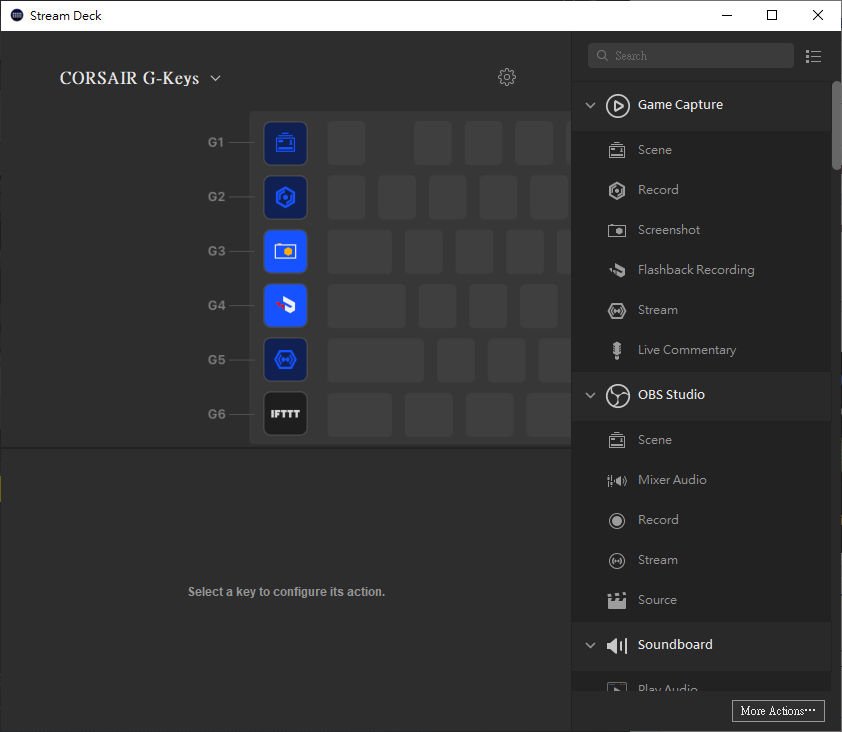The image size is (842, 732).
Task: Choose OBS Studio Stream action
Action: (701, 560)
